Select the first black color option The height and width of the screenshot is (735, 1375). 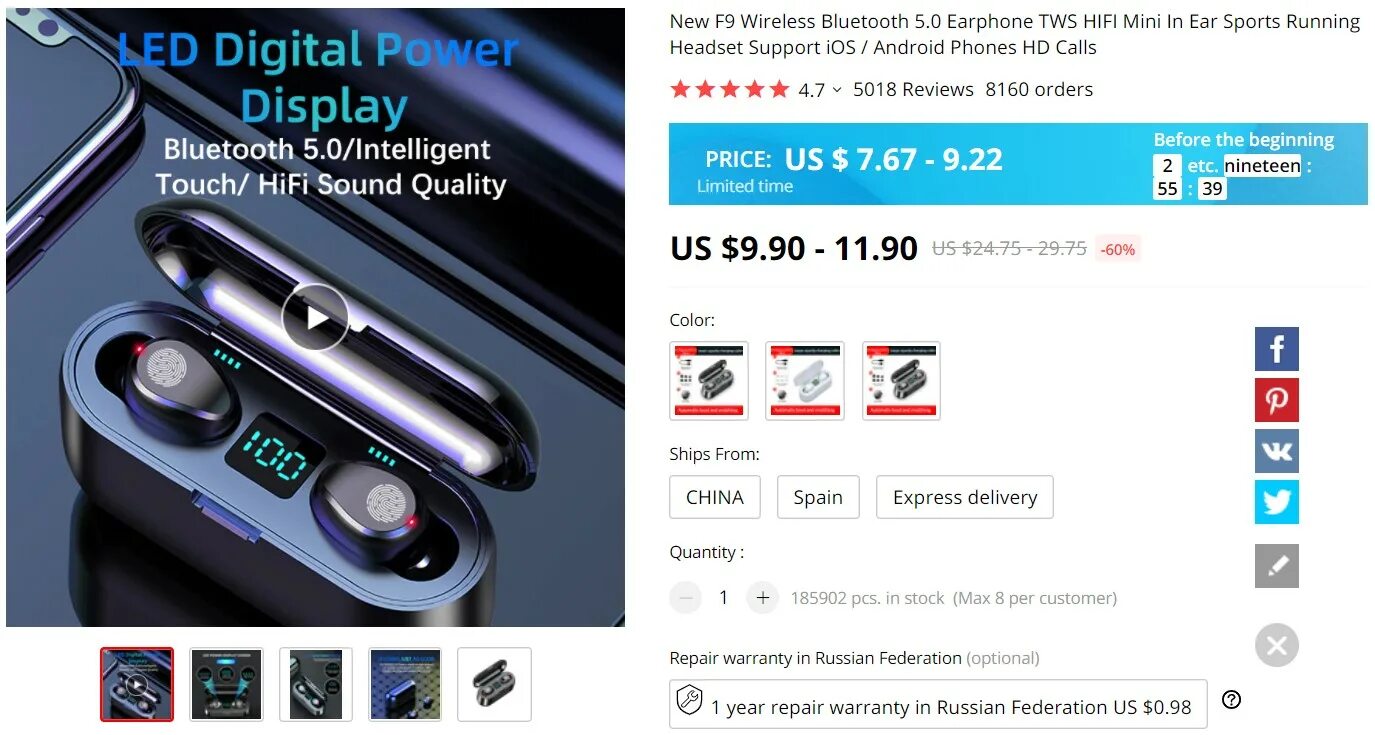pyautogui.click(x=709, y=380)
